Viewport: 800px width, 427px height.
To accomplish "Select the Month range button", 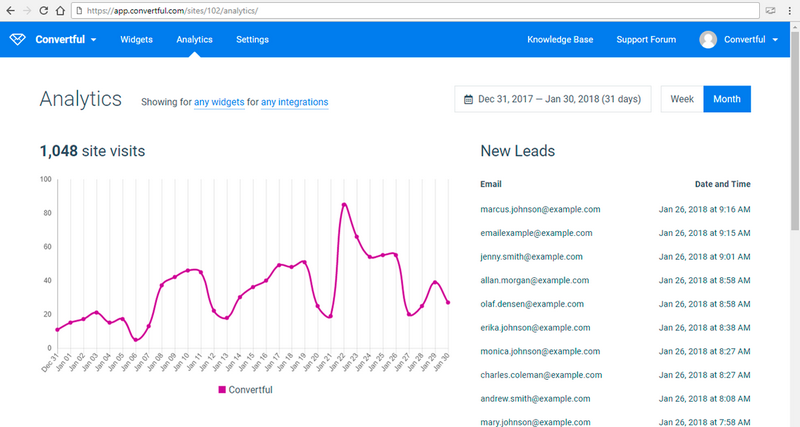I will tap(727, 99).
